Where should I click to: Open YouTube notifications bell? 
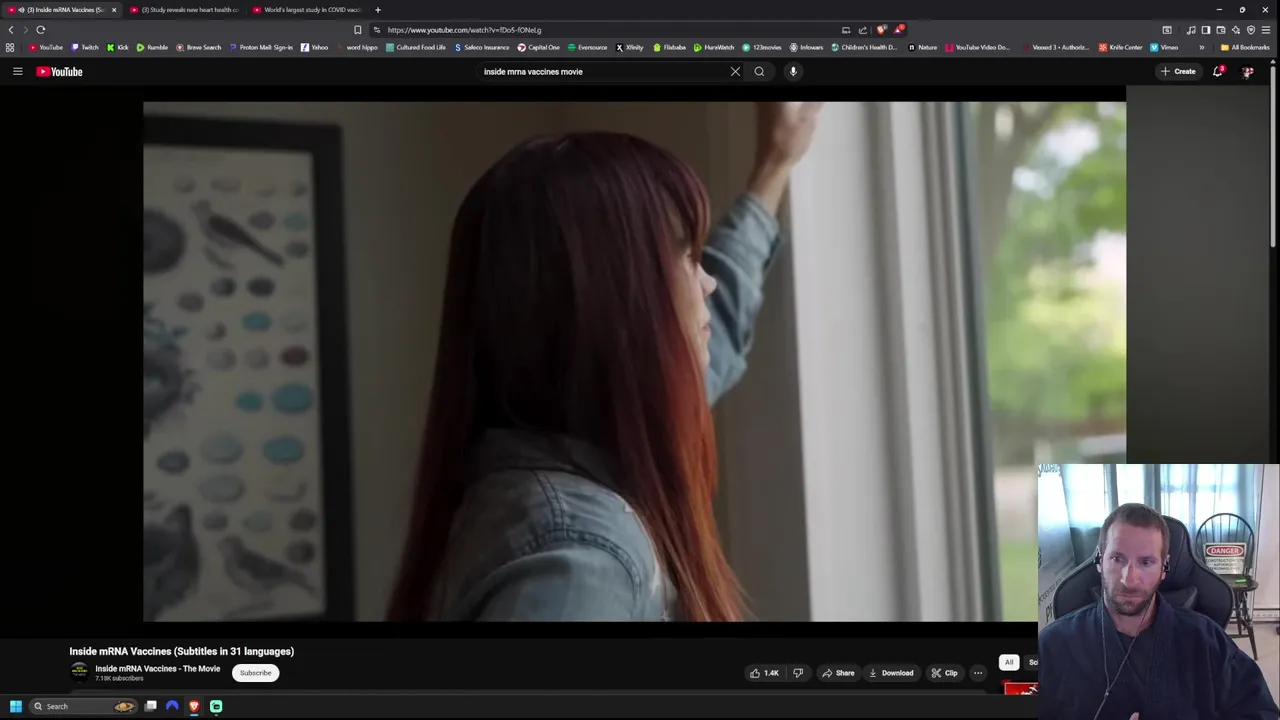pyautogui.click(x=1218, y=71)
